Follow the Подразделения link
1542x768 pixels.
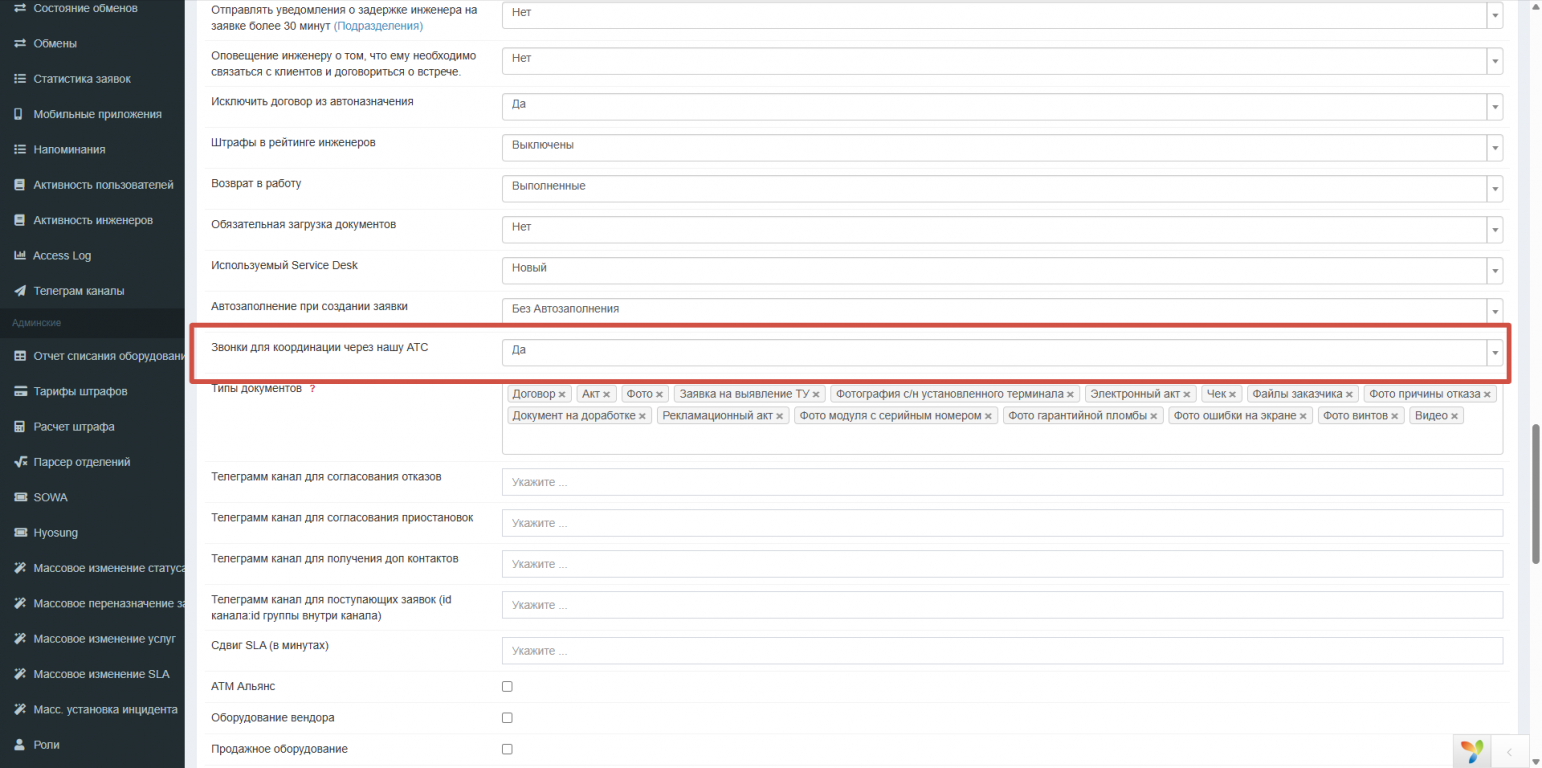[378, 26]
